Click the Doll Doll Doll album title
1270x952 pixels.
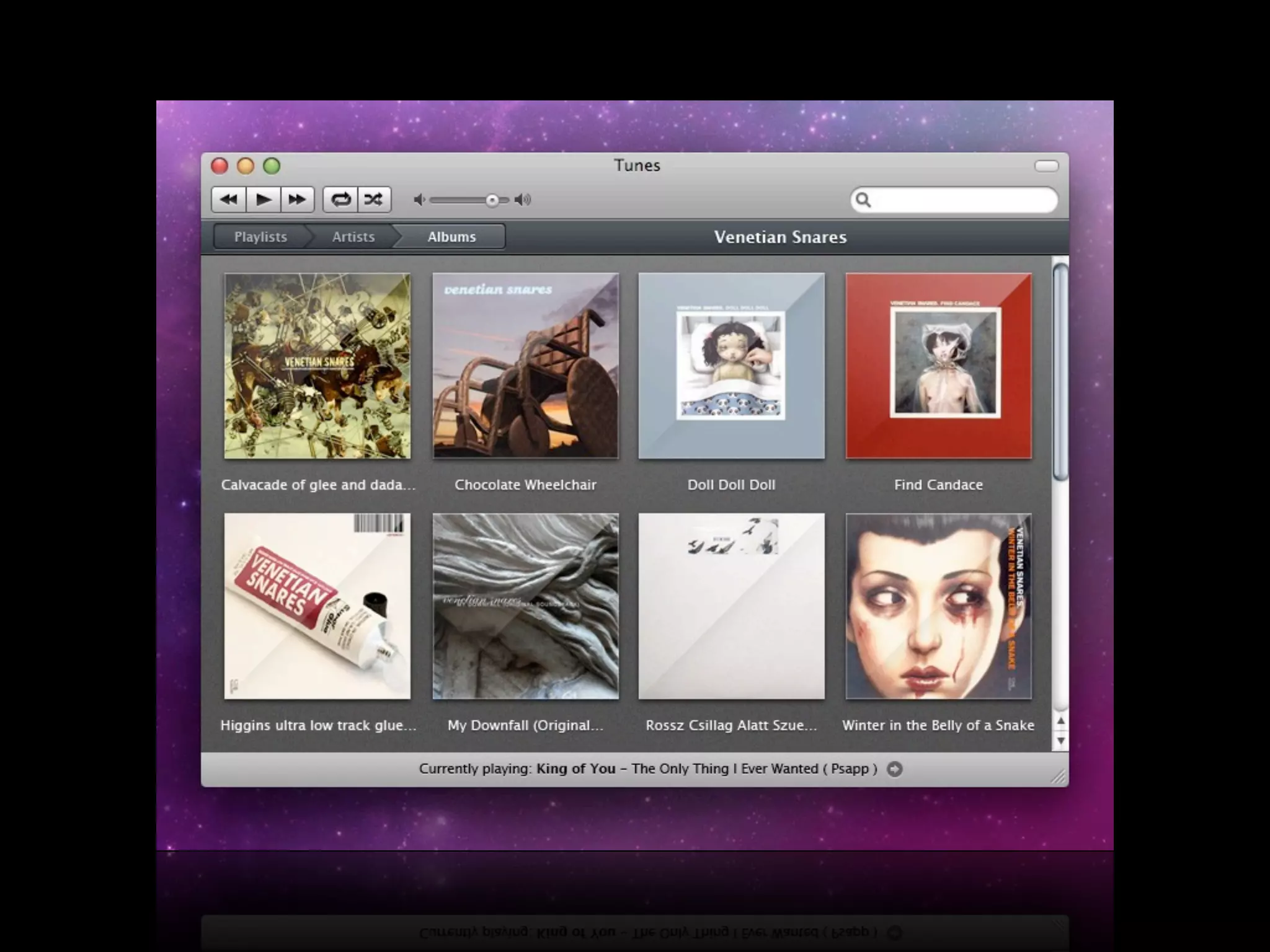(731, 485)
